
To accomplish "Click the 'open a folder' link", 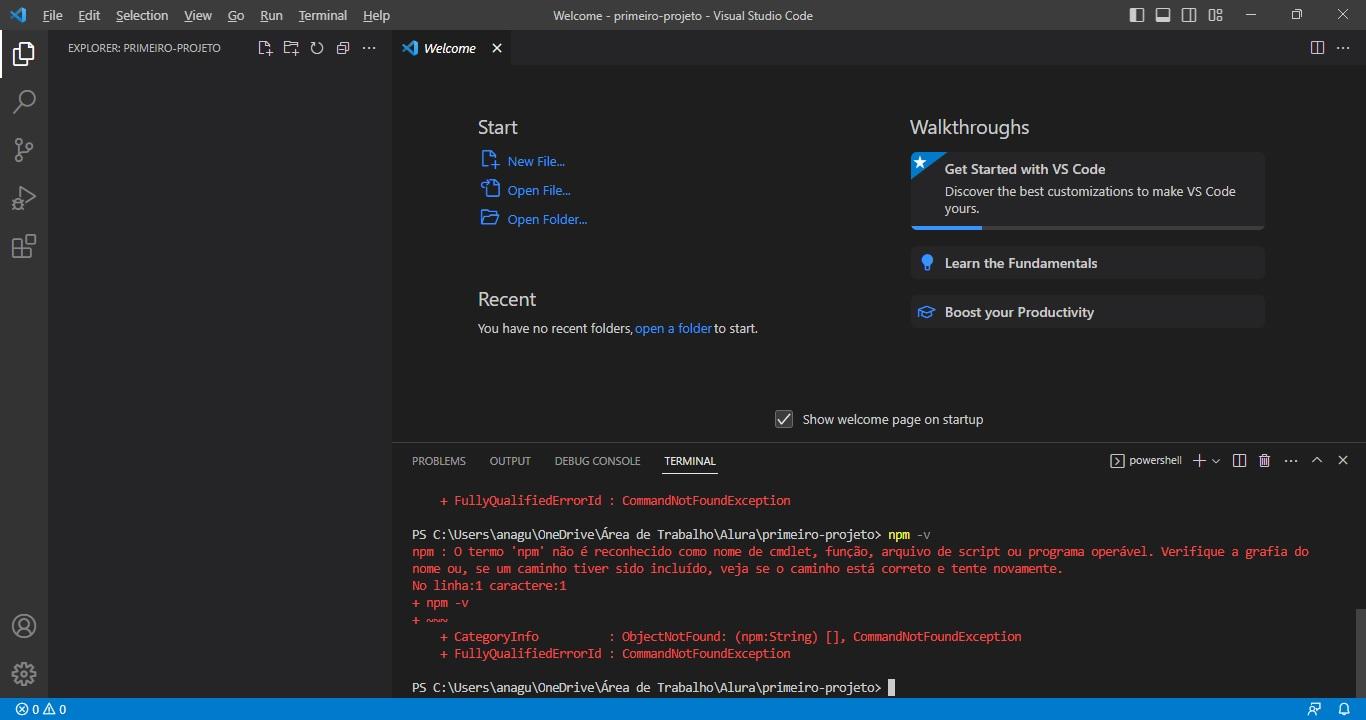I will point(674,328).
